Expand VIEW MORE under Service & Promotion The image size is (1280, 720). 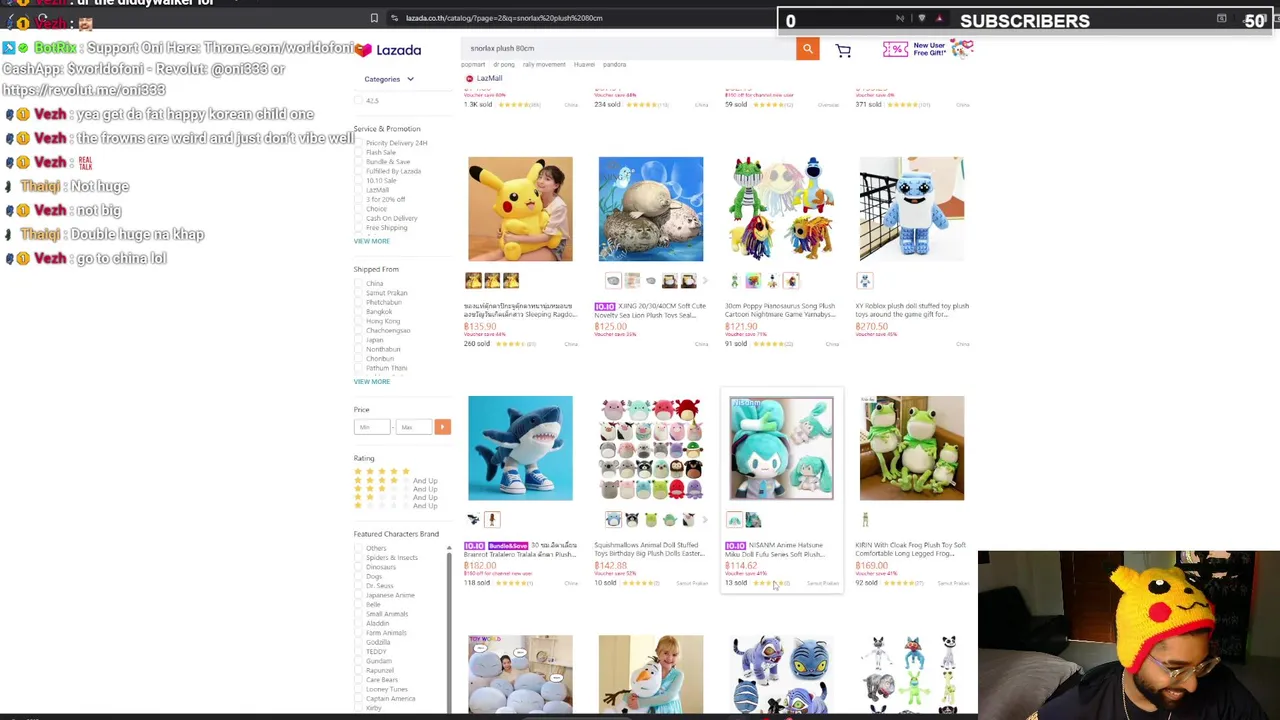pos(371,241)
